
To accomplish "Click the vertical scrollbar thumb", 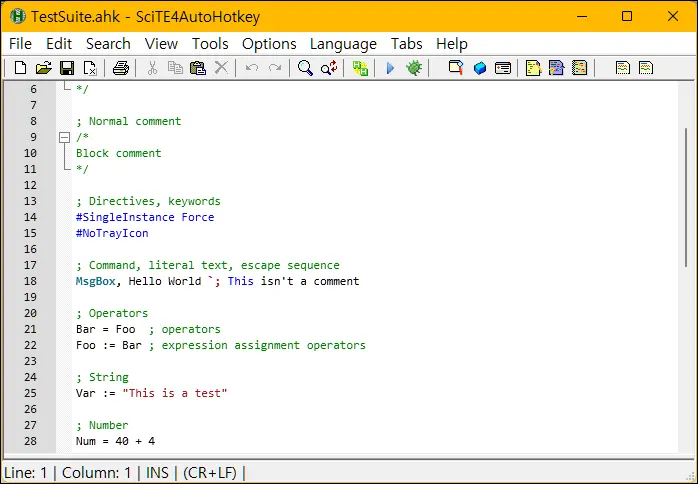I will tap(687, 197).
